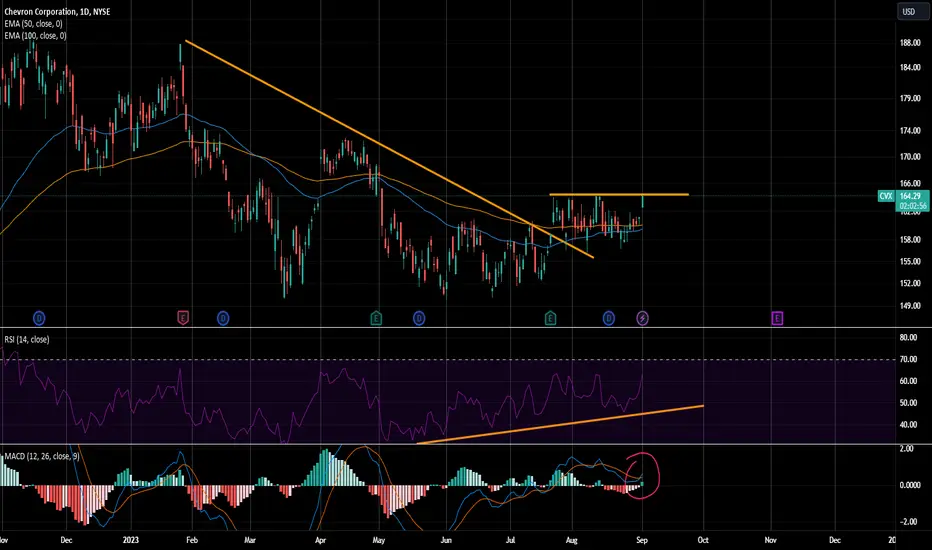Image resolution: width=932 pixels, height=550 pixels.
Task: Click the 158.00 price axis label
Action: click(x=910, y=240)
